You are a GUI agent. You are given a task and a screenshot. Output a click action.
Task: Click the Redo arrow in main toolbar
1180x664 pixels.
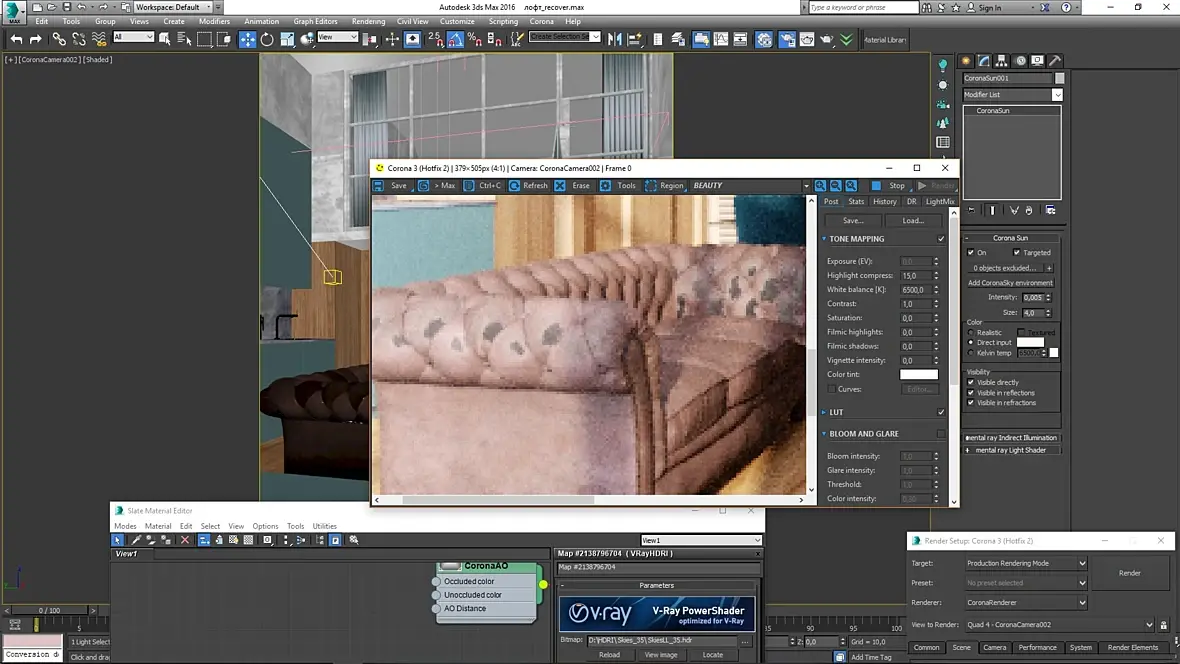(36, 39)
